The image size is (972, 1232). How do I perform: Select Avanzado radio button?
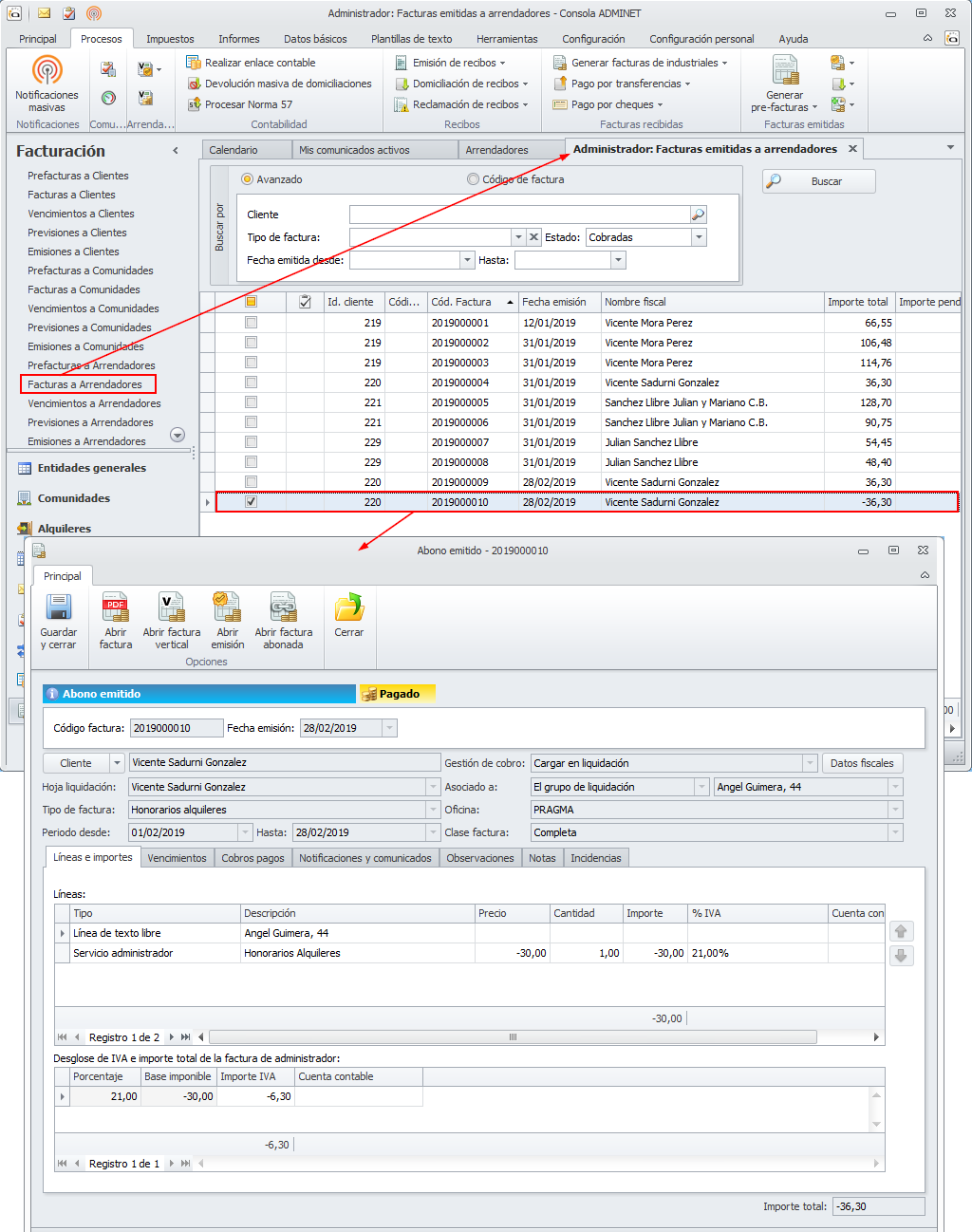[x=247, y=179]
